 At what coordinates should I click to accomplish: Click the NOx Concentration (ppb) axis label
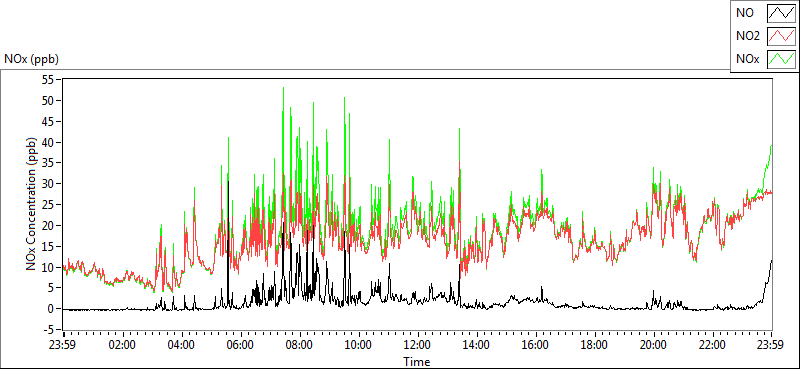31,203
